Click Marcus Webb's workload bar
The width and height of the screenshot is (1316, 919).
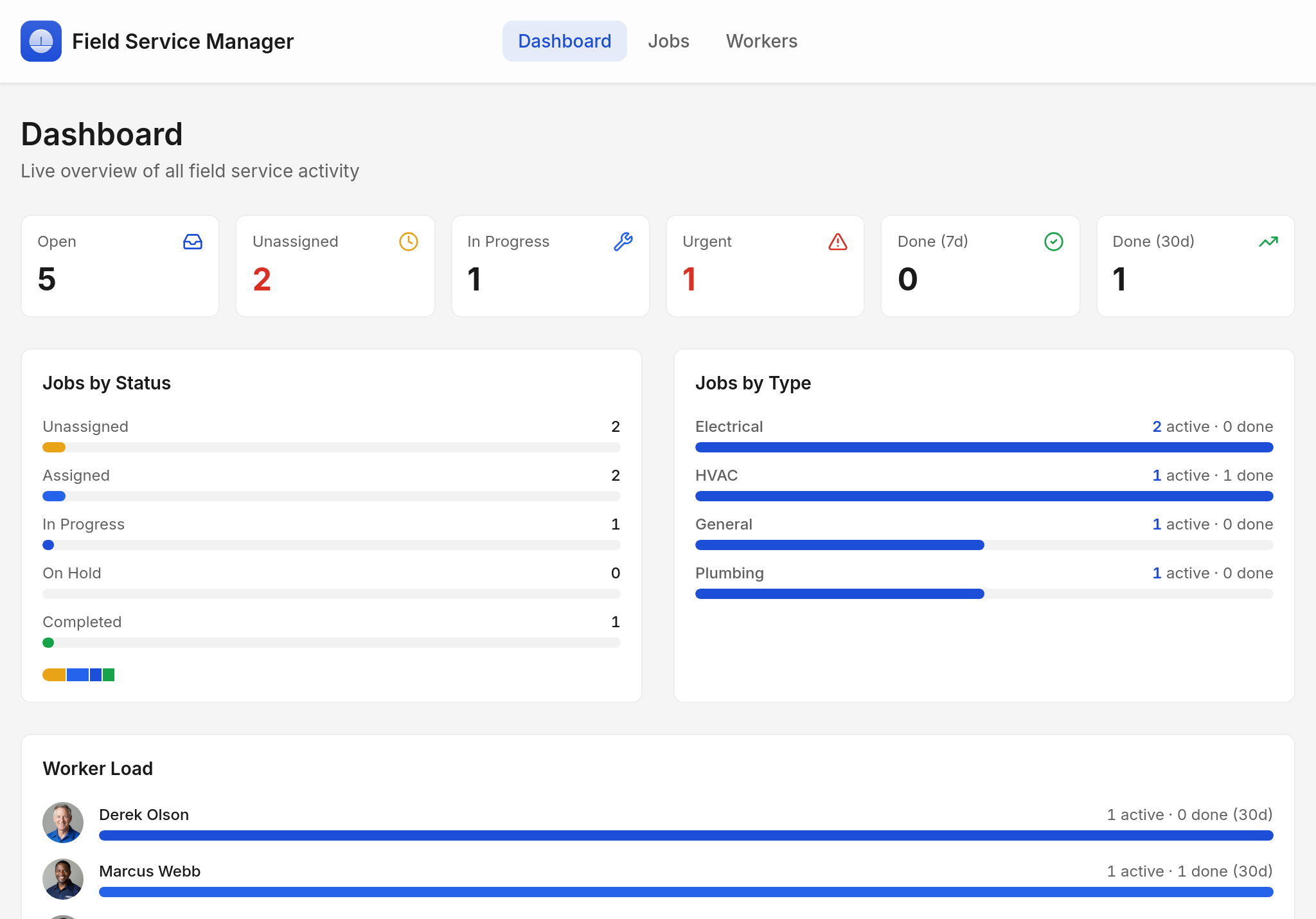686,892
